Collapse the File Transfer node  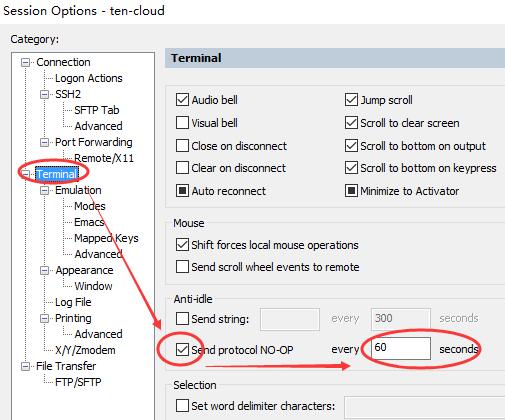[x=25, y=366]
